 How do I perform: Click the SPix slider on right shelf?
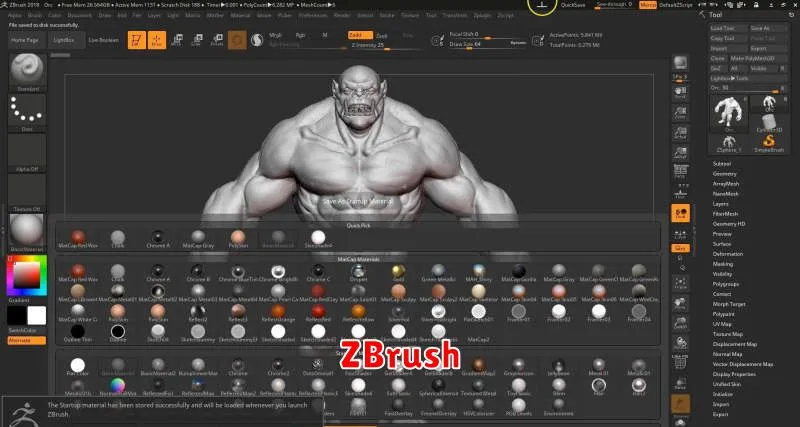680,78
